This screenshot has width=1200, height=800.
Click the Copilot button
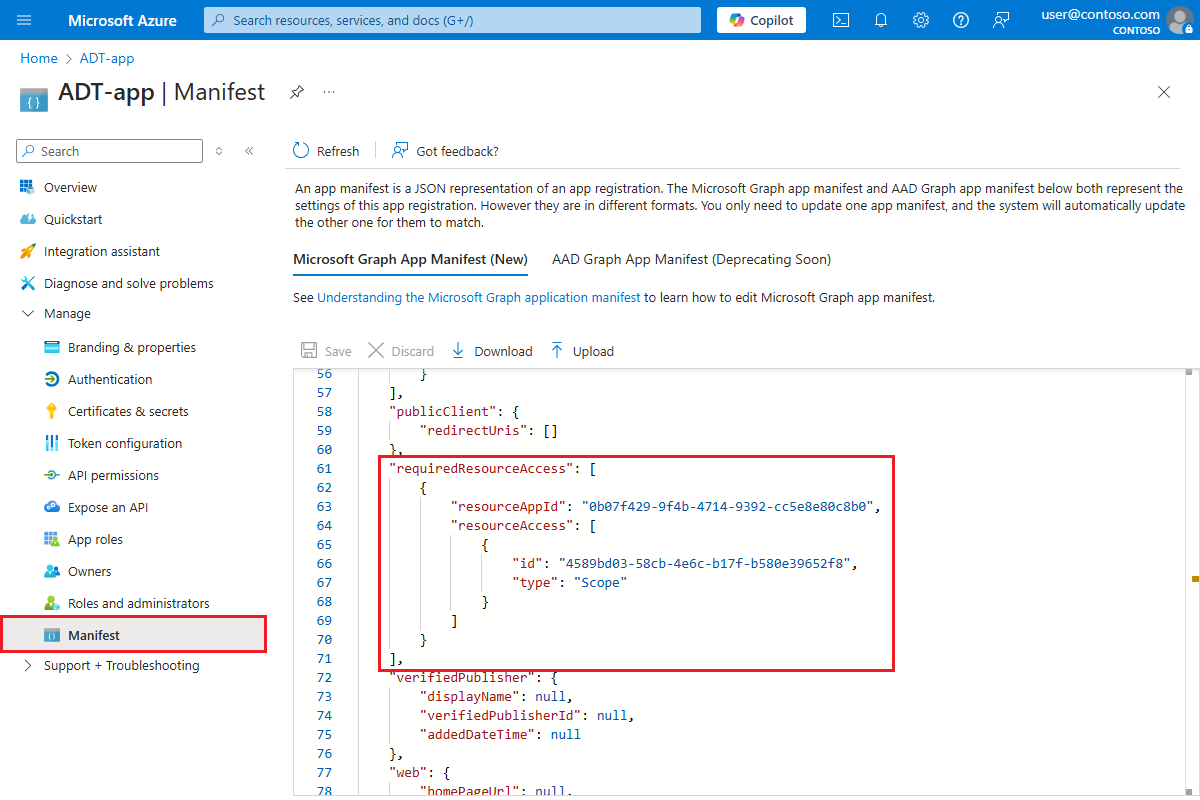[x=761, y=20]
